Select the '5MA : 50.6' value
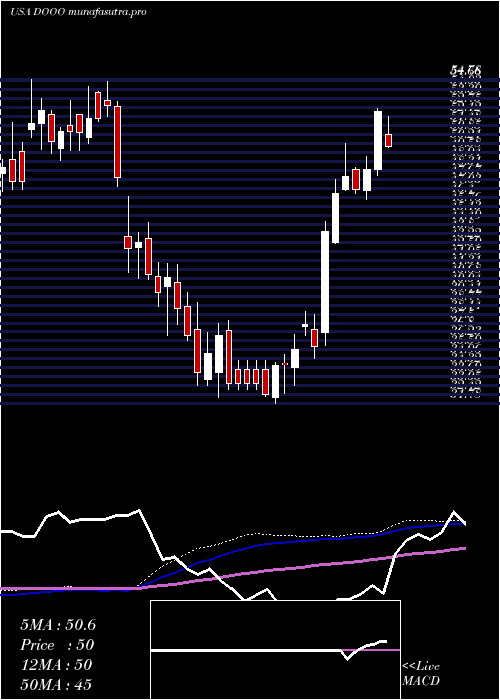Image resolution: width=500 pixels, height=700 pixels. tap(58, 625)
